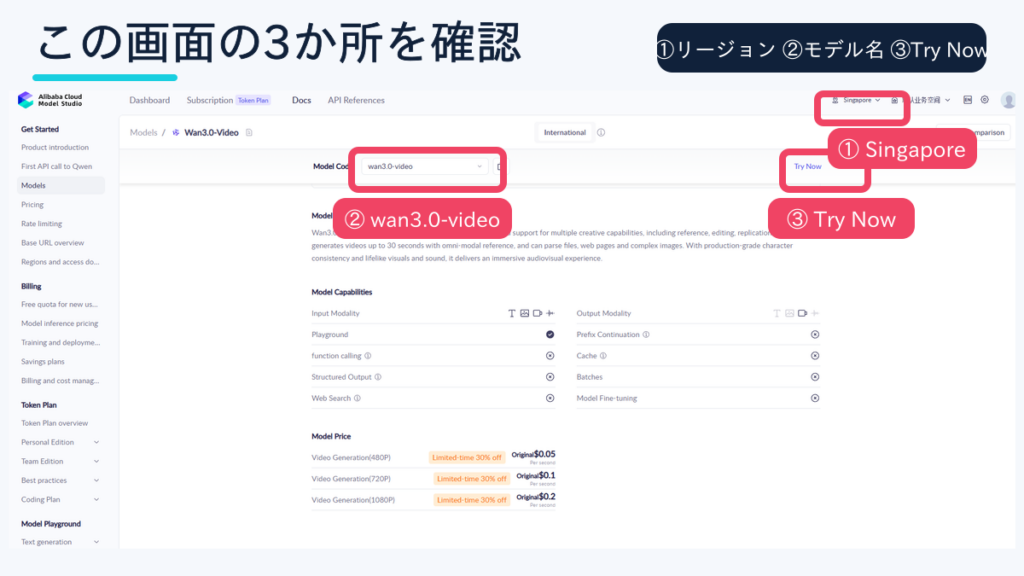Click the language switch icon in header
Image resolution: width=1024 pixels, height=576 pixels.
[967, 100]
